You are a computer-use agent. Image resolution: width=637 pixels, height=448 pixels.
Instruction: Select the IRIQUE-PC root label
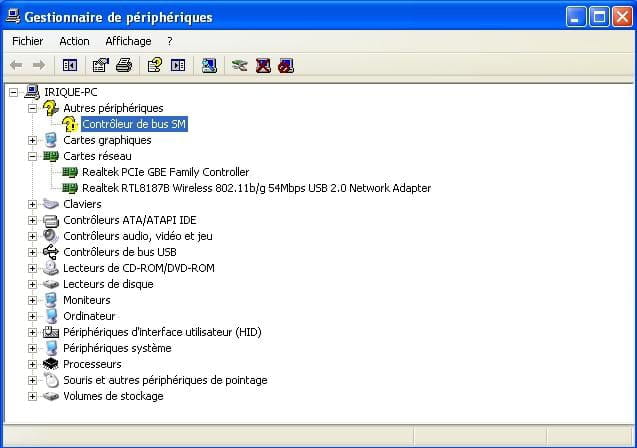coord(71,92)
